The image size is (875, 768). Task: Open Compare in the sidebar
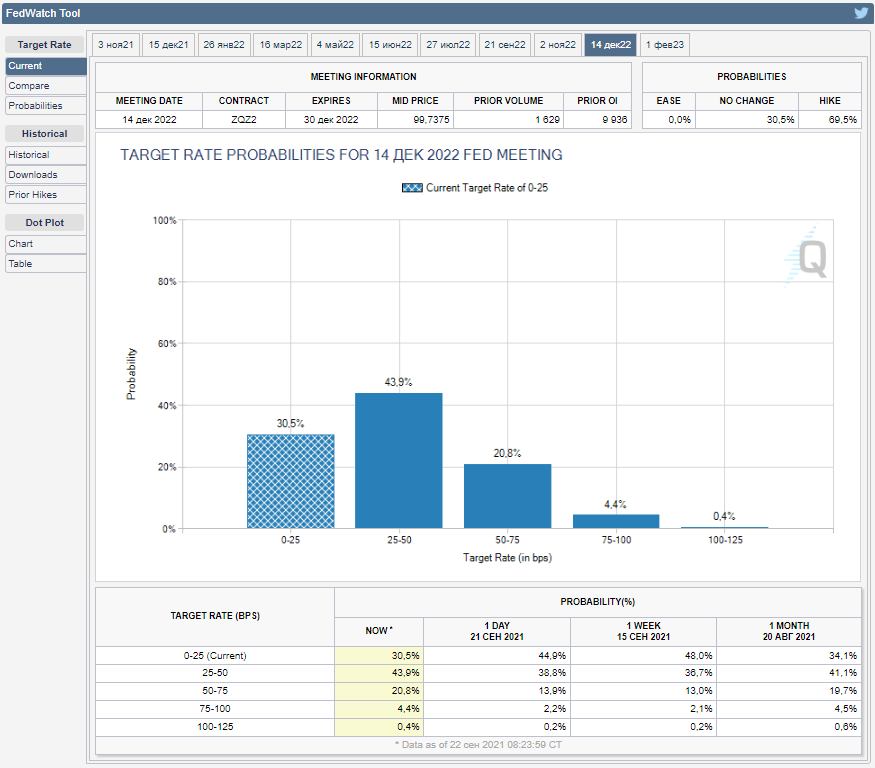click(46, 86)
